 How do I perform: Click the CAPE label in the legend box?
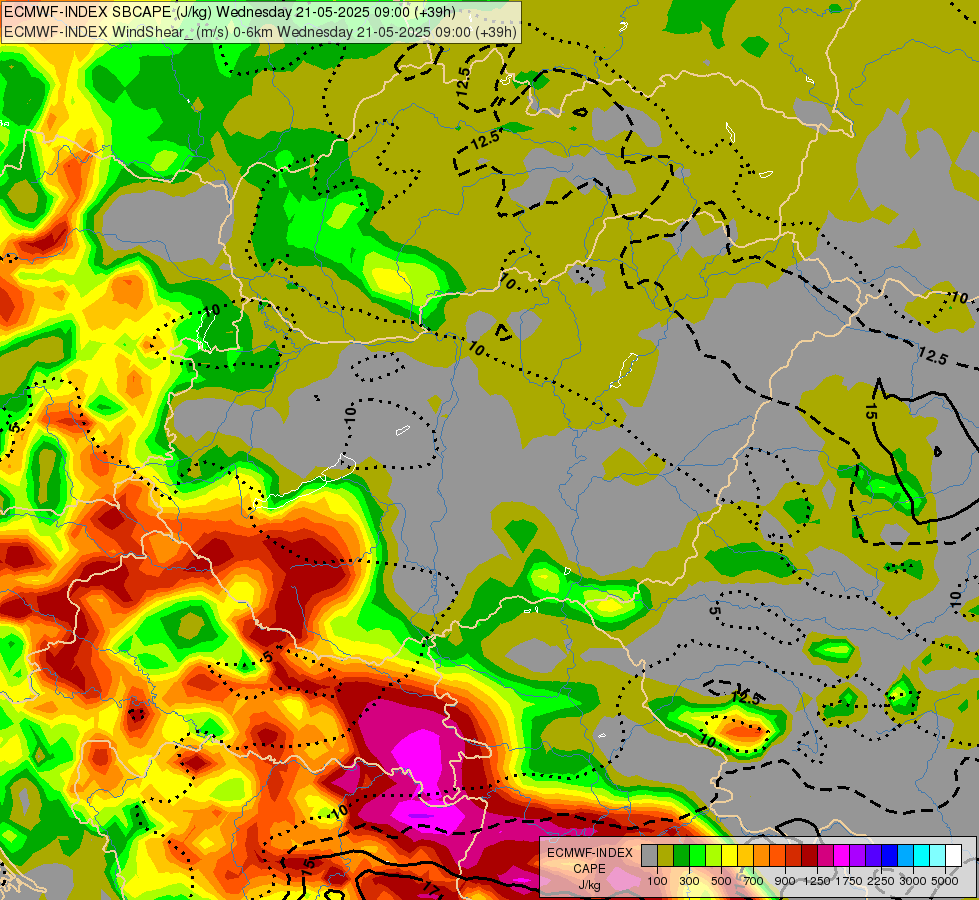coord(589,869)
